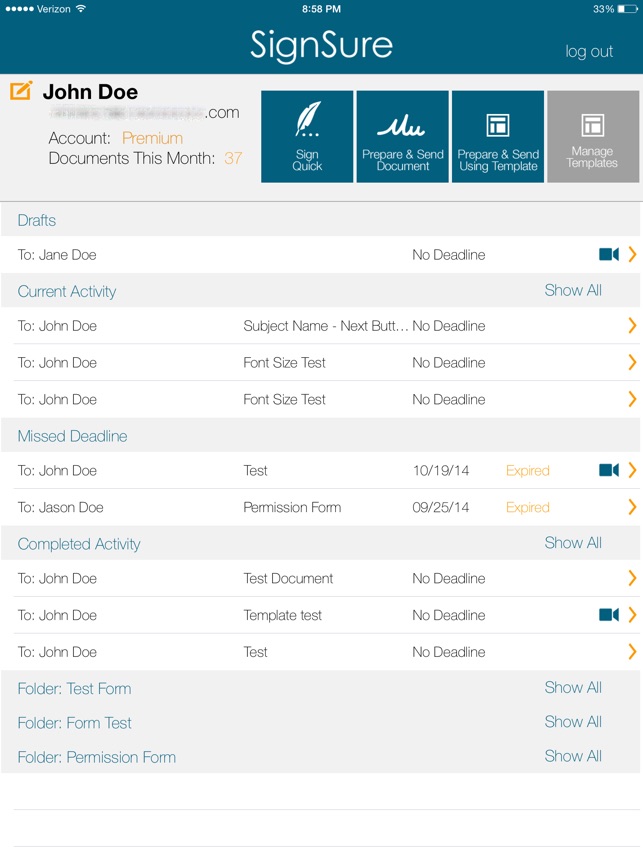Open the Permission Form row chevron
The image size is (643, 857).
(x=632, y=507)
